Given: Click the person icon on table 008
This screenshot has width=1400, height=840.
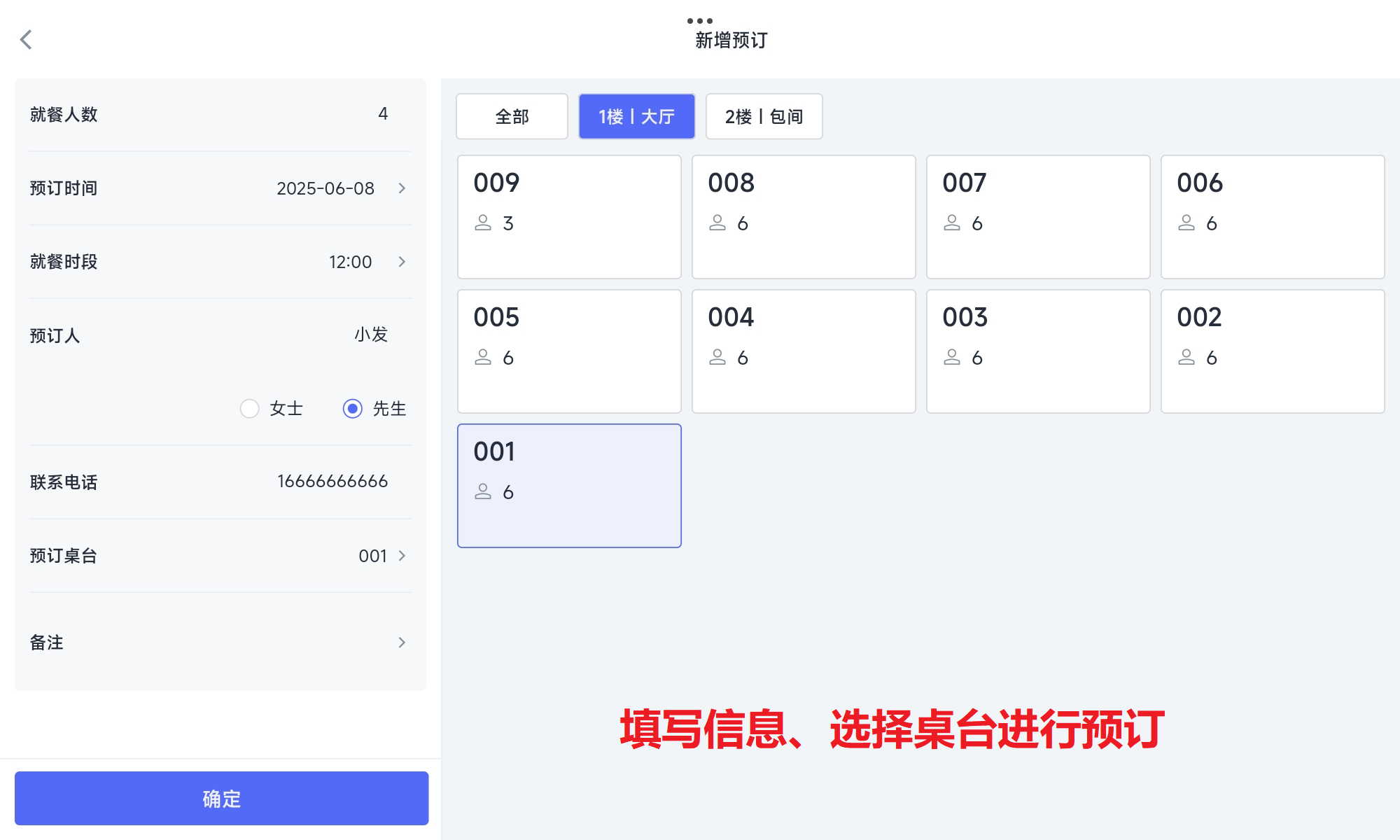Looking at the screenshot, I should pyautogui.click(x=717, y=223).
